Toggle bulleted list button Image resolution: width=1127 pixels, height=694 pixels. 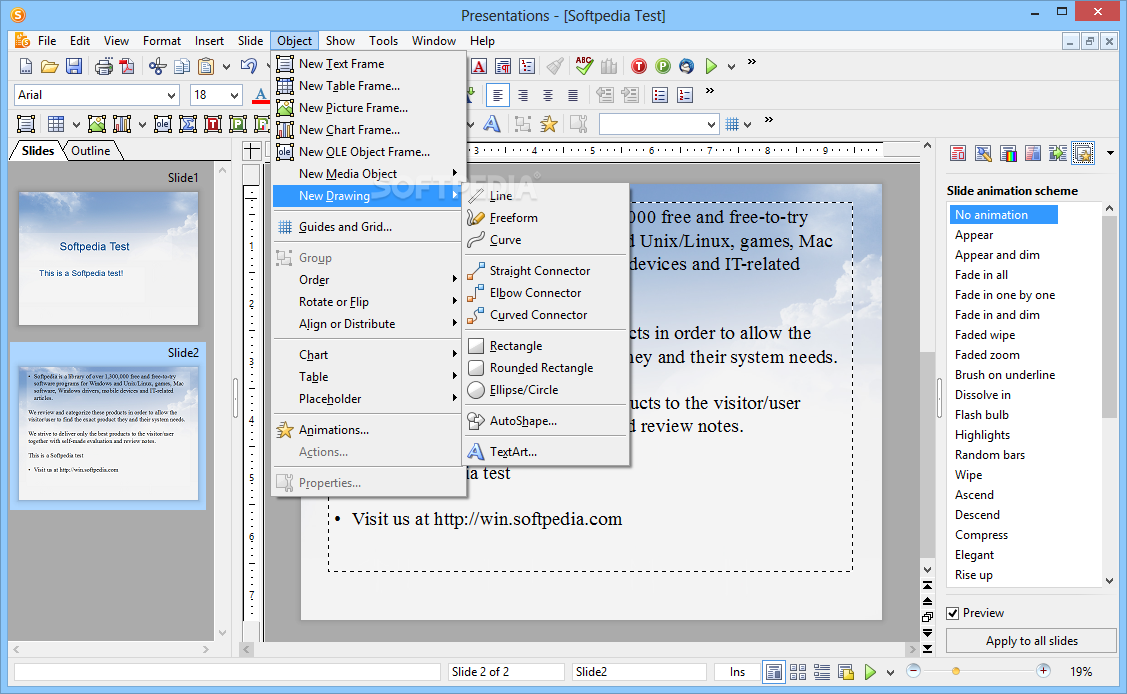click(x=660, y=95)
